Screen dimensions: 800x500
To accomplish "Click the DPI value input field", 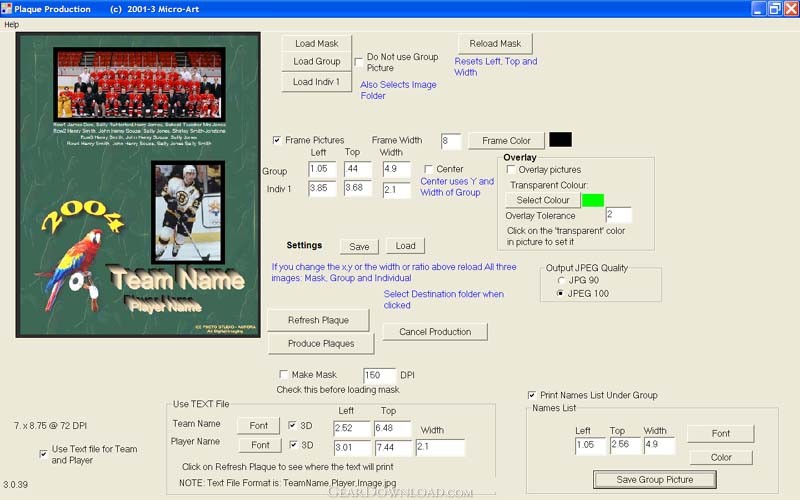I will [379, 375].
